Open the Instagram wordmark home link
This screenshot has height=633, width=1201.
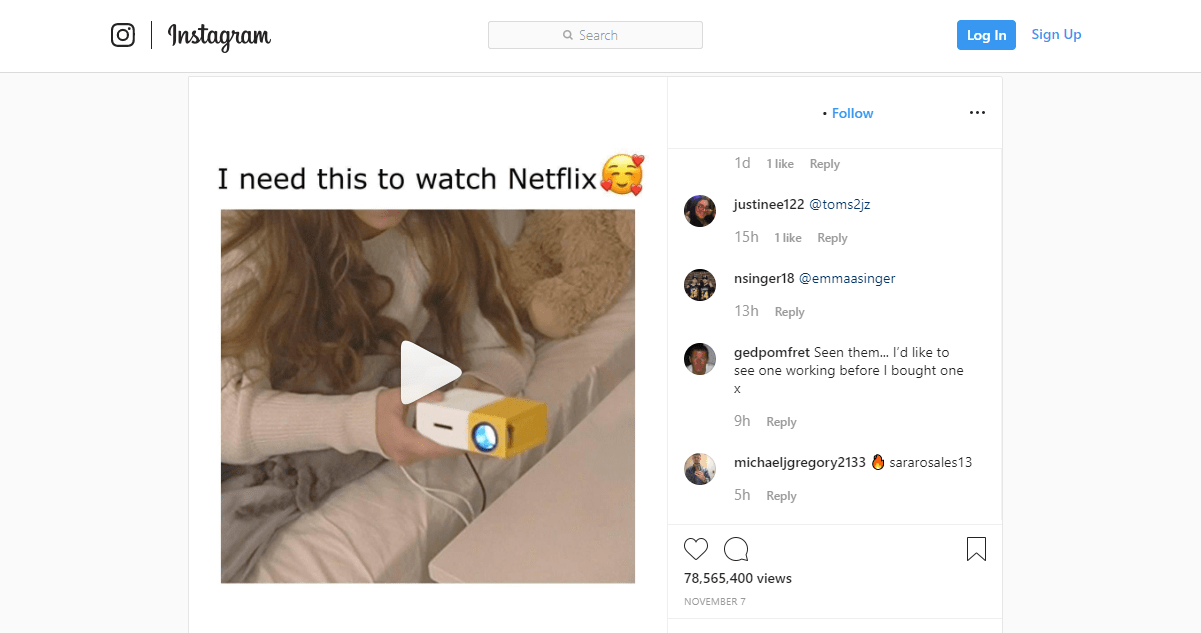219,37
